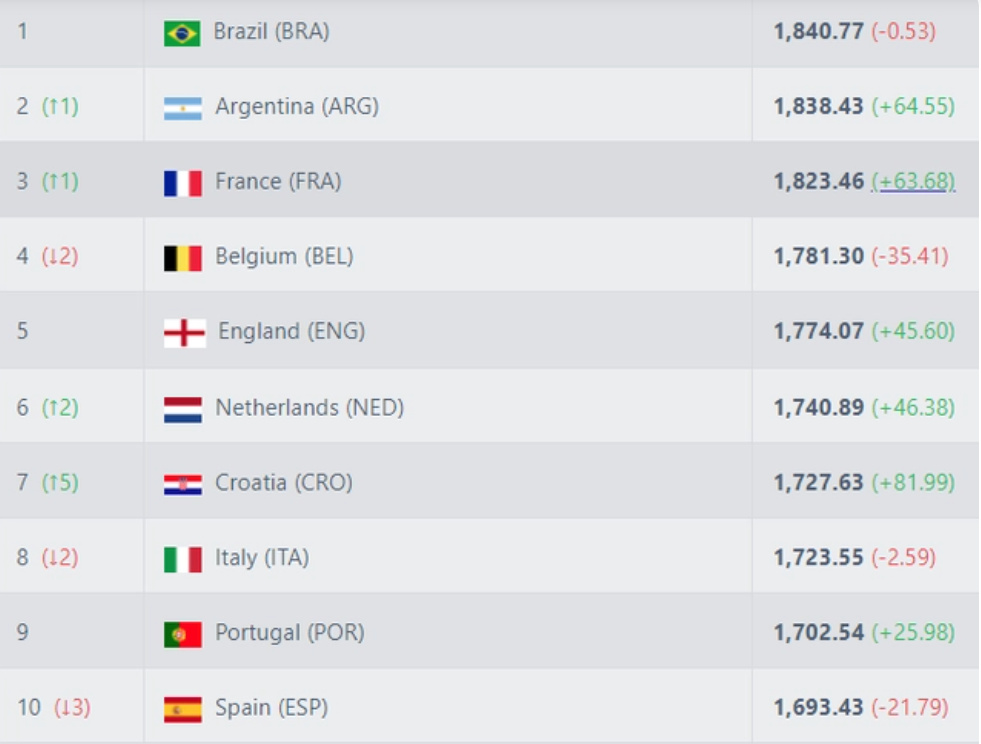Open the Croatia (CRO) team entry
The height and width of the screenshot is (744, 981).
point(284,482)
